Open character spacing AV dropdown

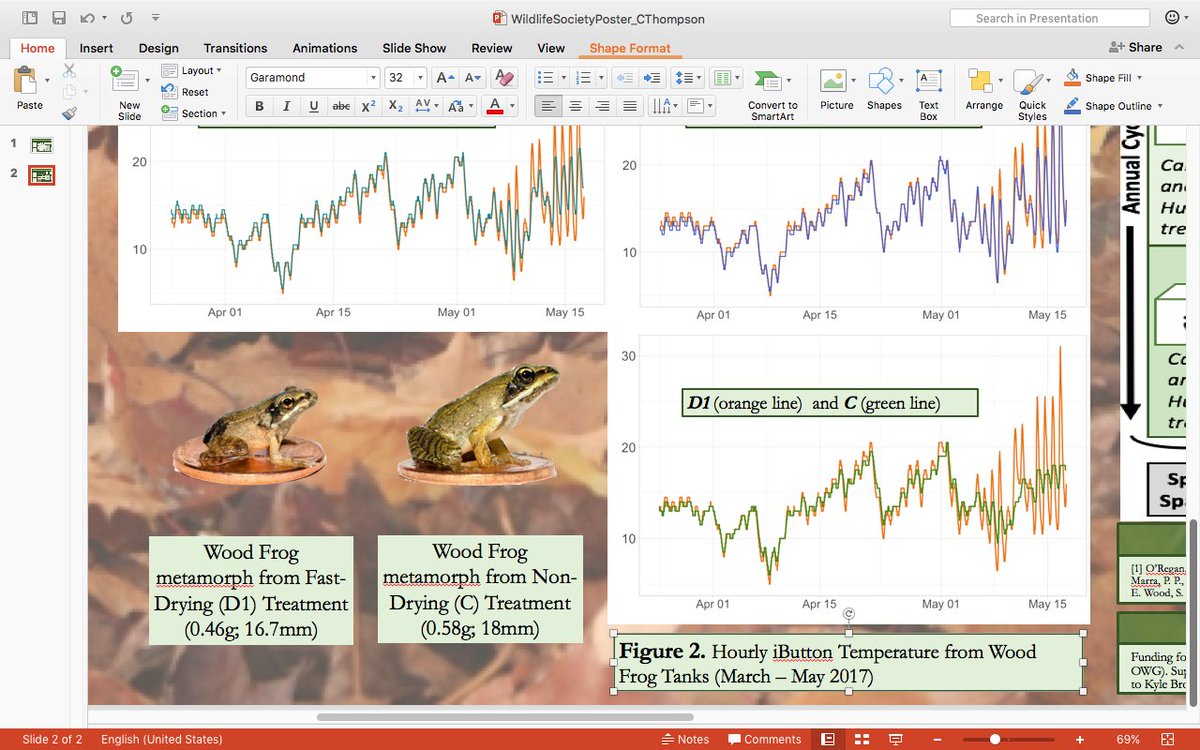425,106
